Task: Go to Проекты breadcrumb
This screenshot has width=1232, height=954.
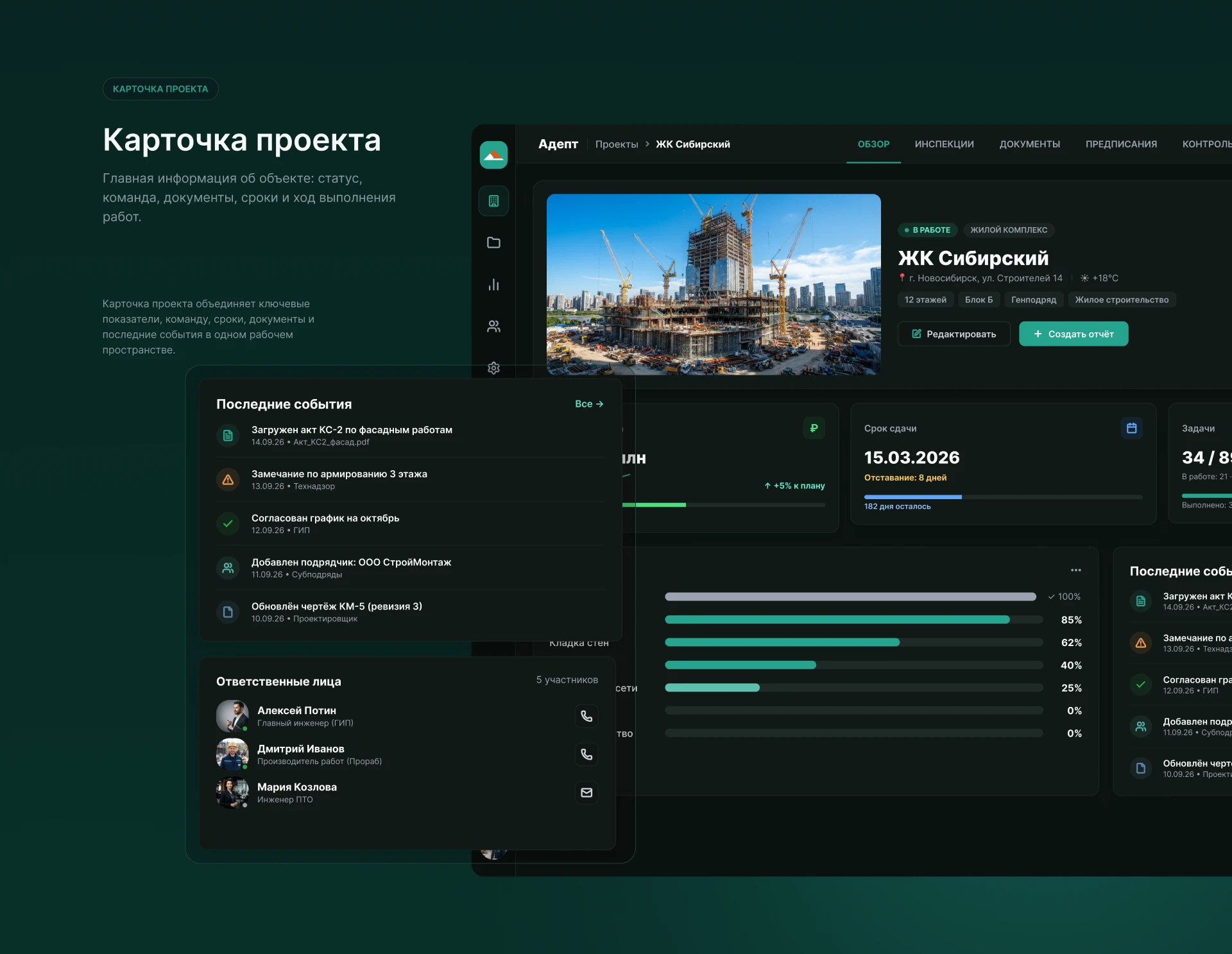Action: tap(616, 144)
